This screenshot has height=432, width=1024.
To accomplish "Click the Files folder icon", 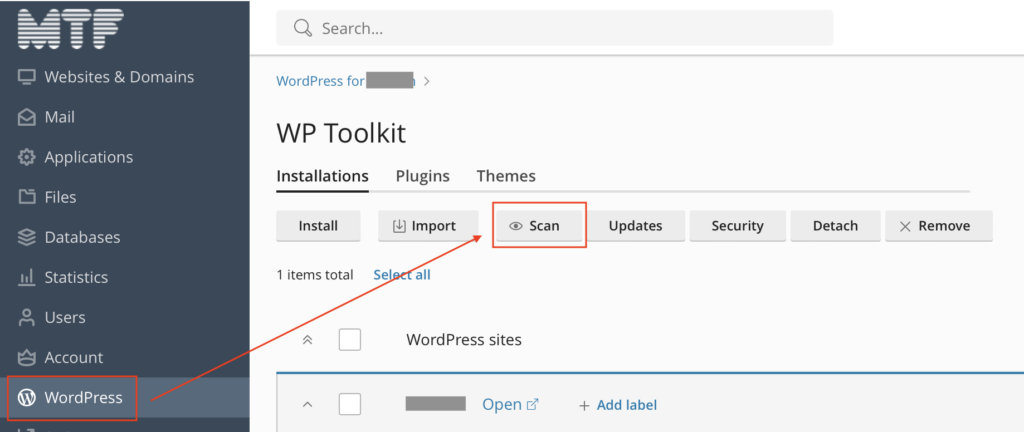I will [27, 197].
